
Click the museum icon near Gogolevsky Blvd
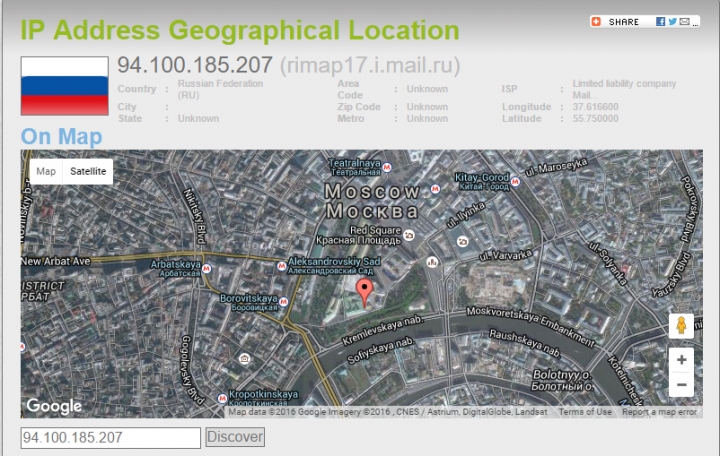245,358
